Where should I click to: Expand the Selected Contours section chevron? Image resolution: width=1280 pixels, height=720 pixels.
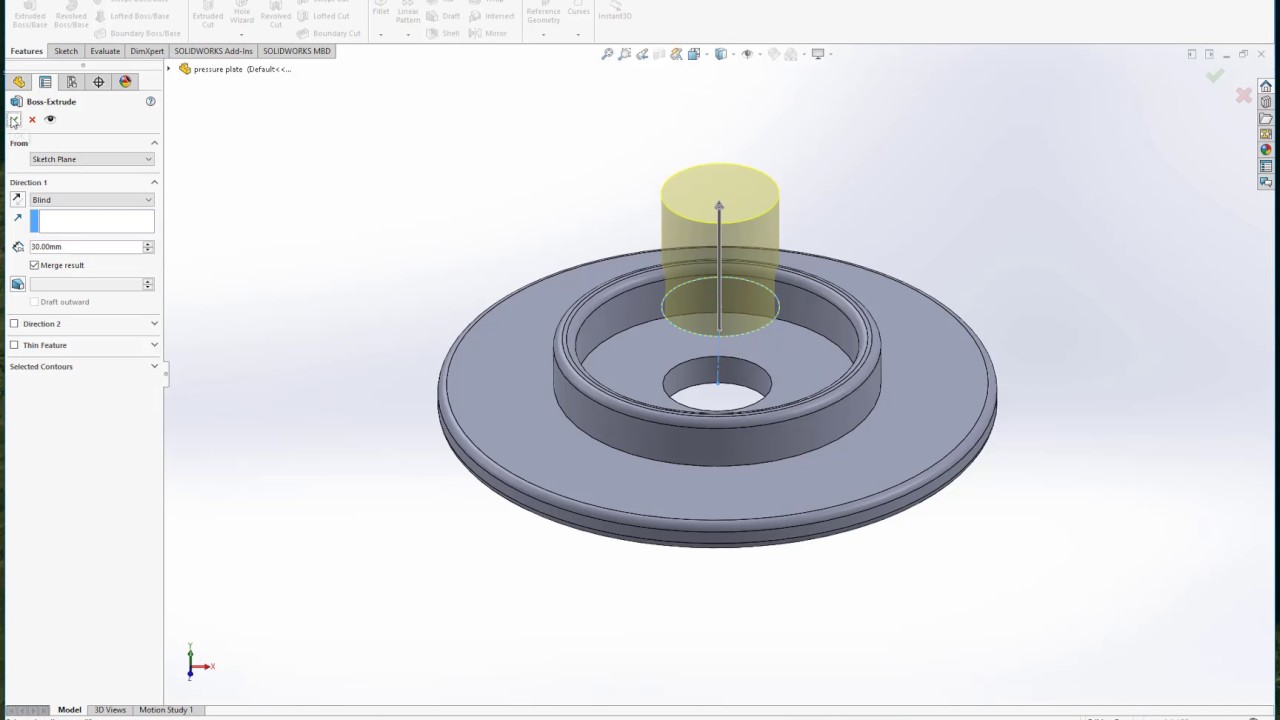(154, 366)
